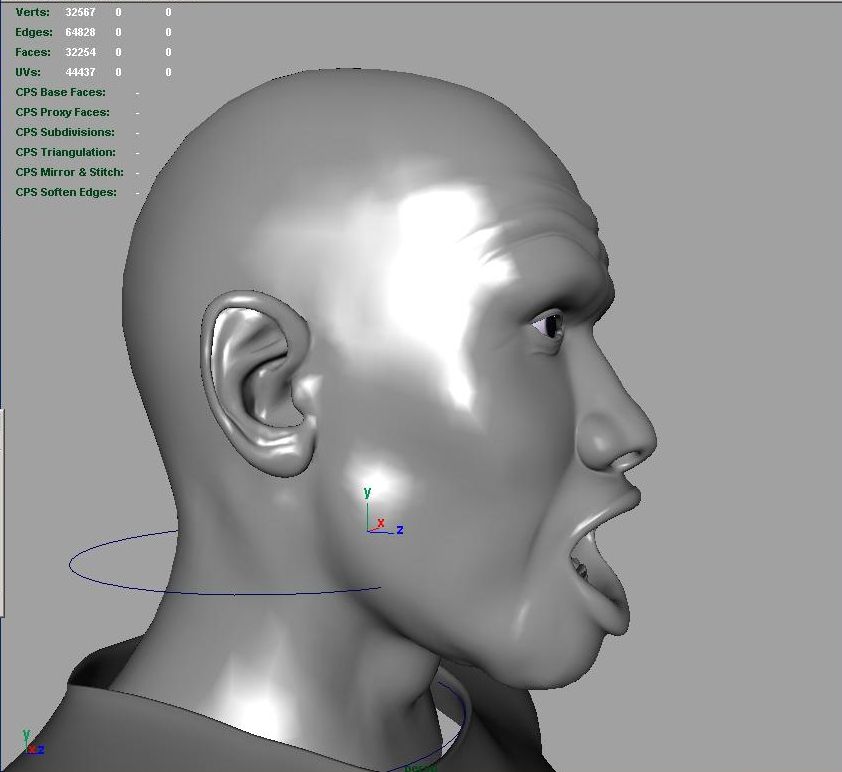Click the CPS Triangulation label
Viewport: 842px width, 772px height.
point(65,152)
